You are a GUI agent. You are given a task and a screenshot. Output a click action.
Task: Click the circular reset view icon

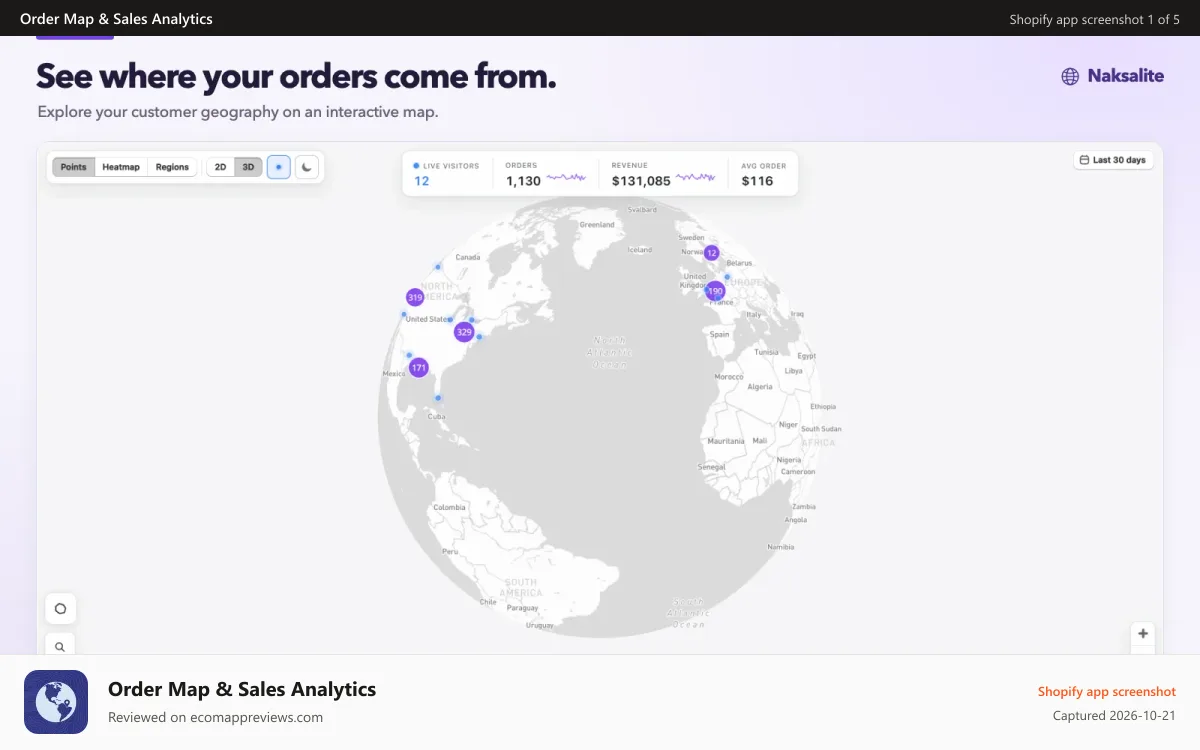coord(60,608)
